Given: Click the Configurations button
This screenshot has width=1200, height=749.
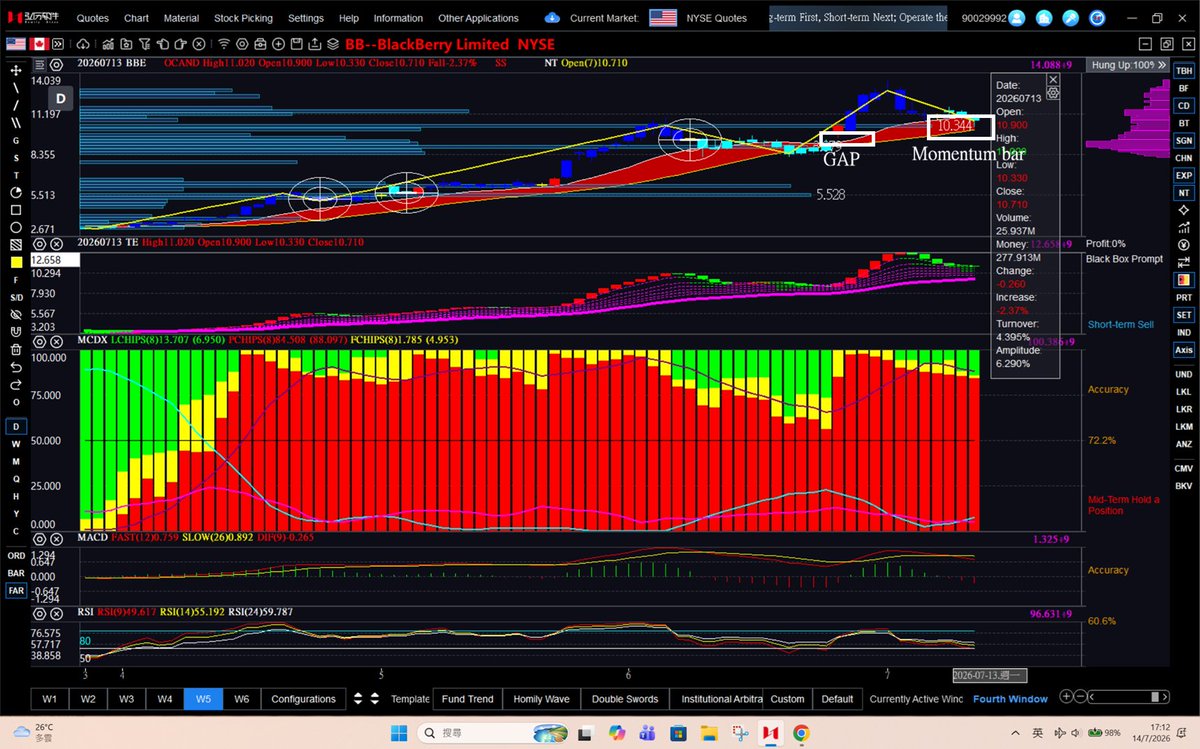Looking at the screenshot, I should [303, 699].
